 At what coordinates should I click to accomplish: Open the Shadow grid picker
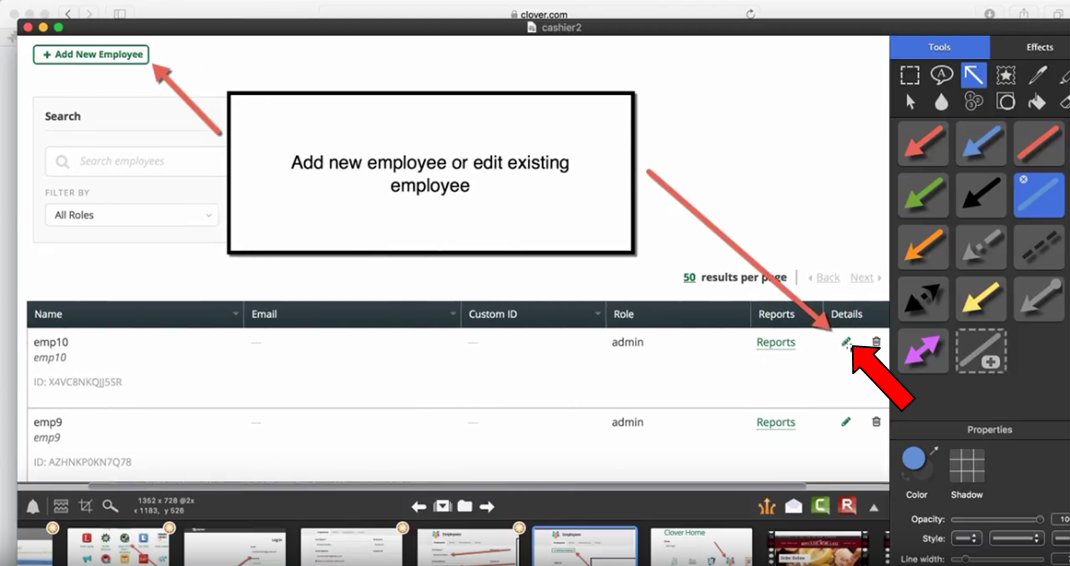tap(967, 466)
